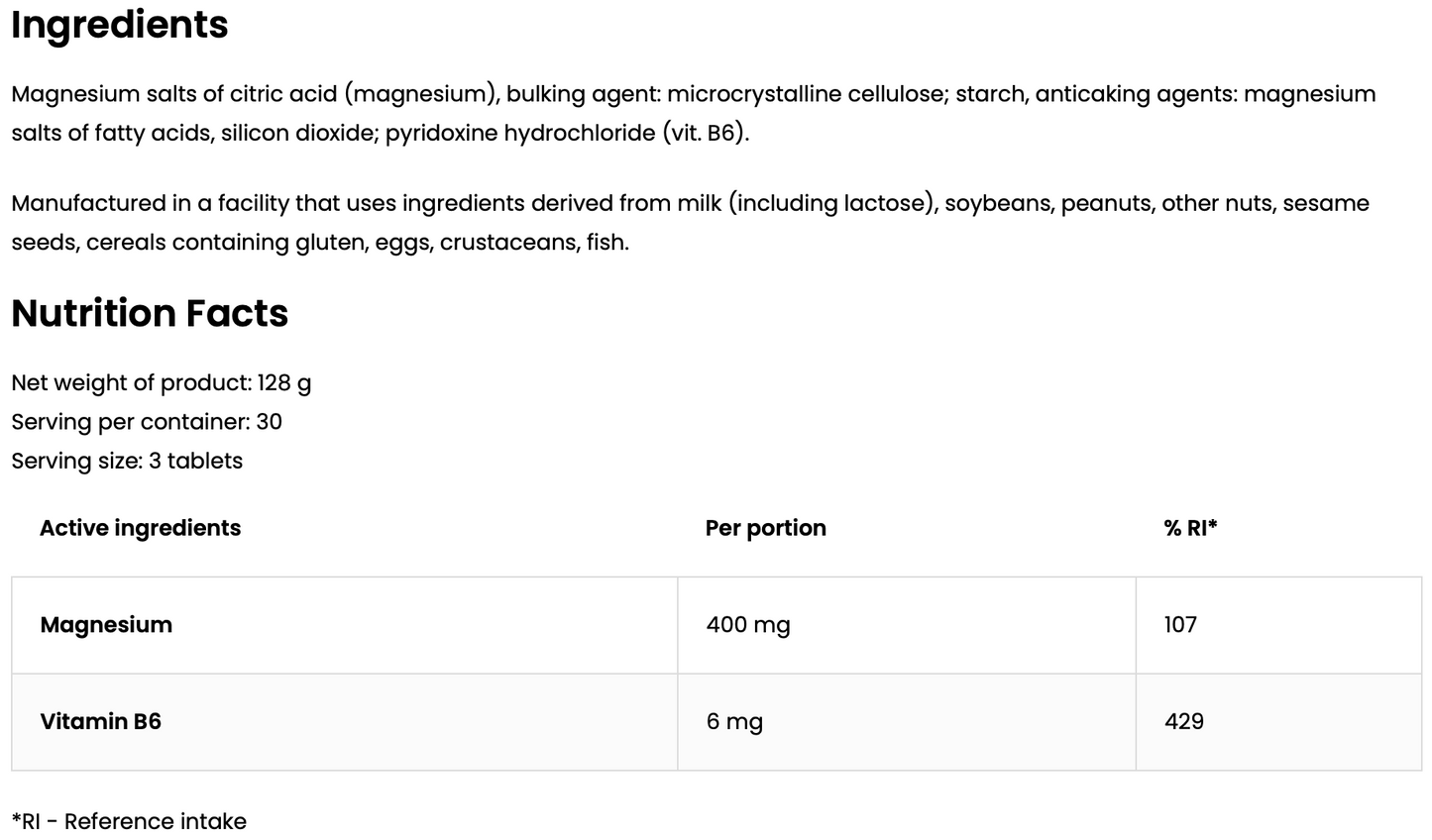The width and height of the screenshot is (1432, 840).
Task: Click the RI Reference intake footnote
Action: (x=129, y=821)
